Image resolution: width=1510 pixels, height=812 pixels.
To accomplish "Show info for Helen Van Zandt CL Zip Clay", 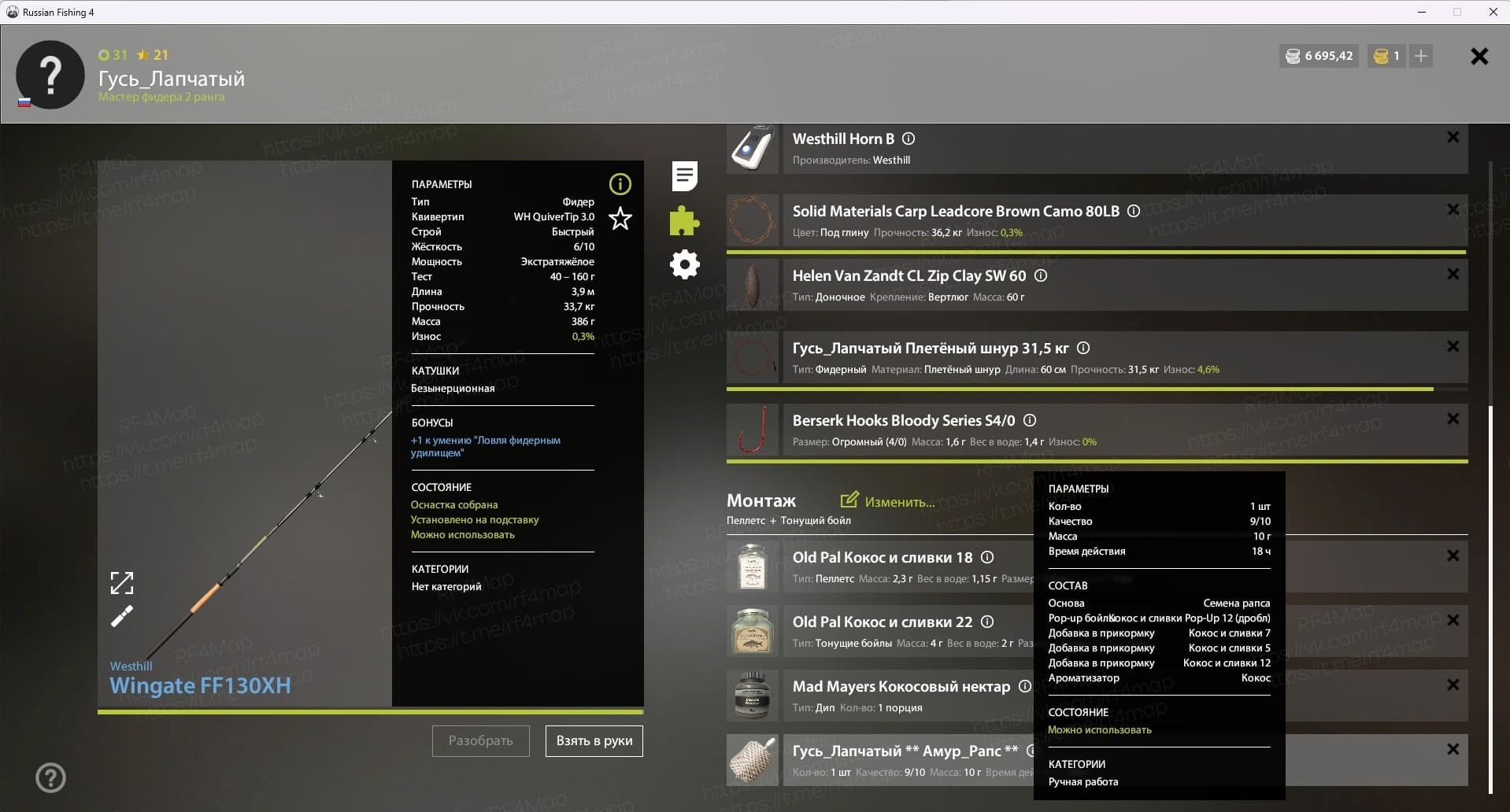I will [x=1041, y=275].
